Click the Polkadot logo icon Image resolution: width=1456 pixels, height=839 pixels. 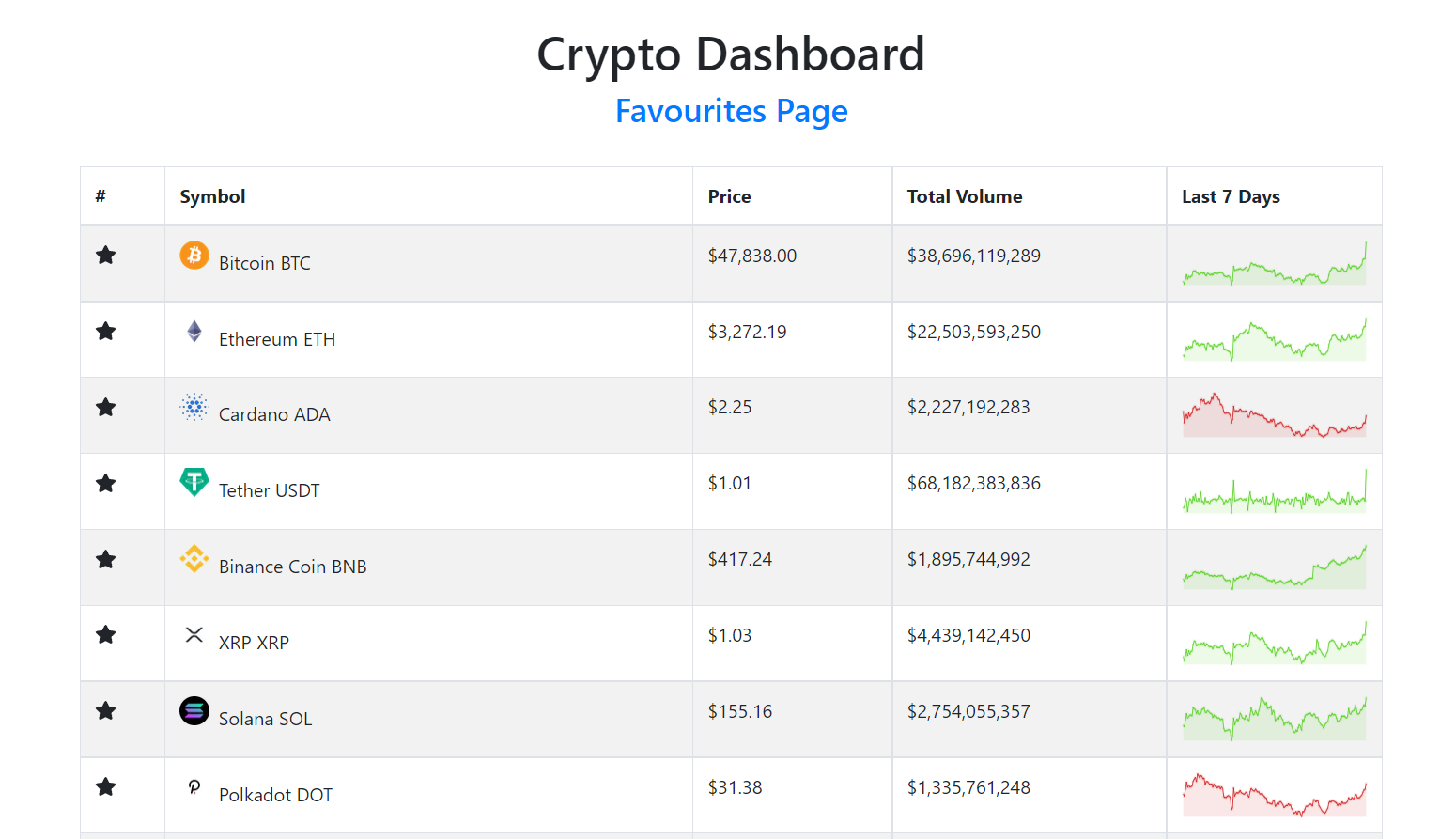pos(194,786)
